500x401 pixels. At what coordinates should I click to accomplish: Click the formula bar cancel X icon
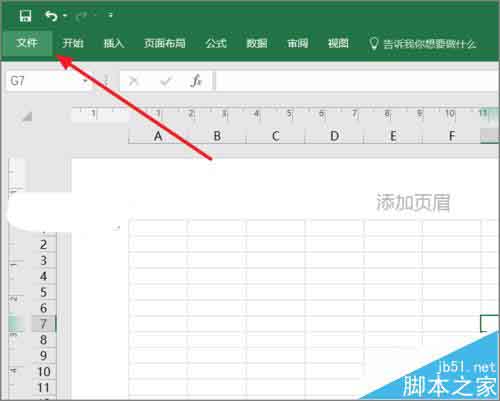[133, 81]
